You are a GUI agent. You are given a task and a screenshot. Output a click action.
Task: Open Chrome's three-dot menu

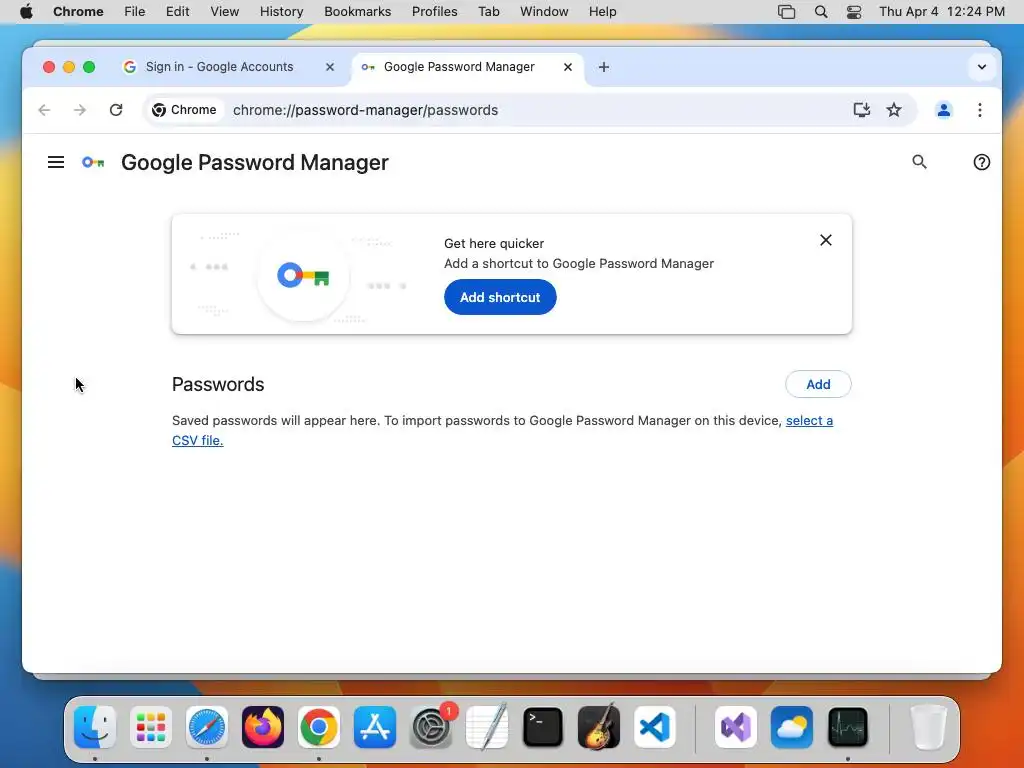980,110
